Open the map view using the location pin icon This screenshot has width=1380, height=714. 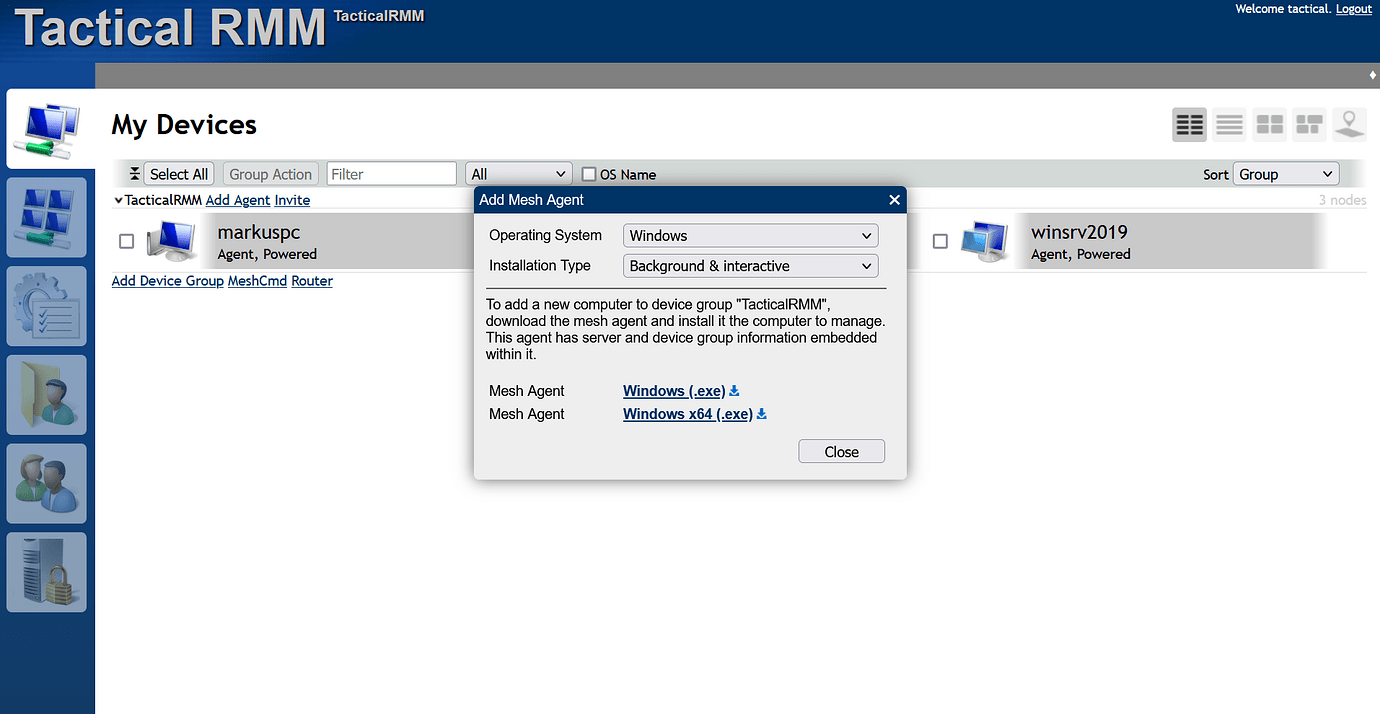coord(1349,124)
